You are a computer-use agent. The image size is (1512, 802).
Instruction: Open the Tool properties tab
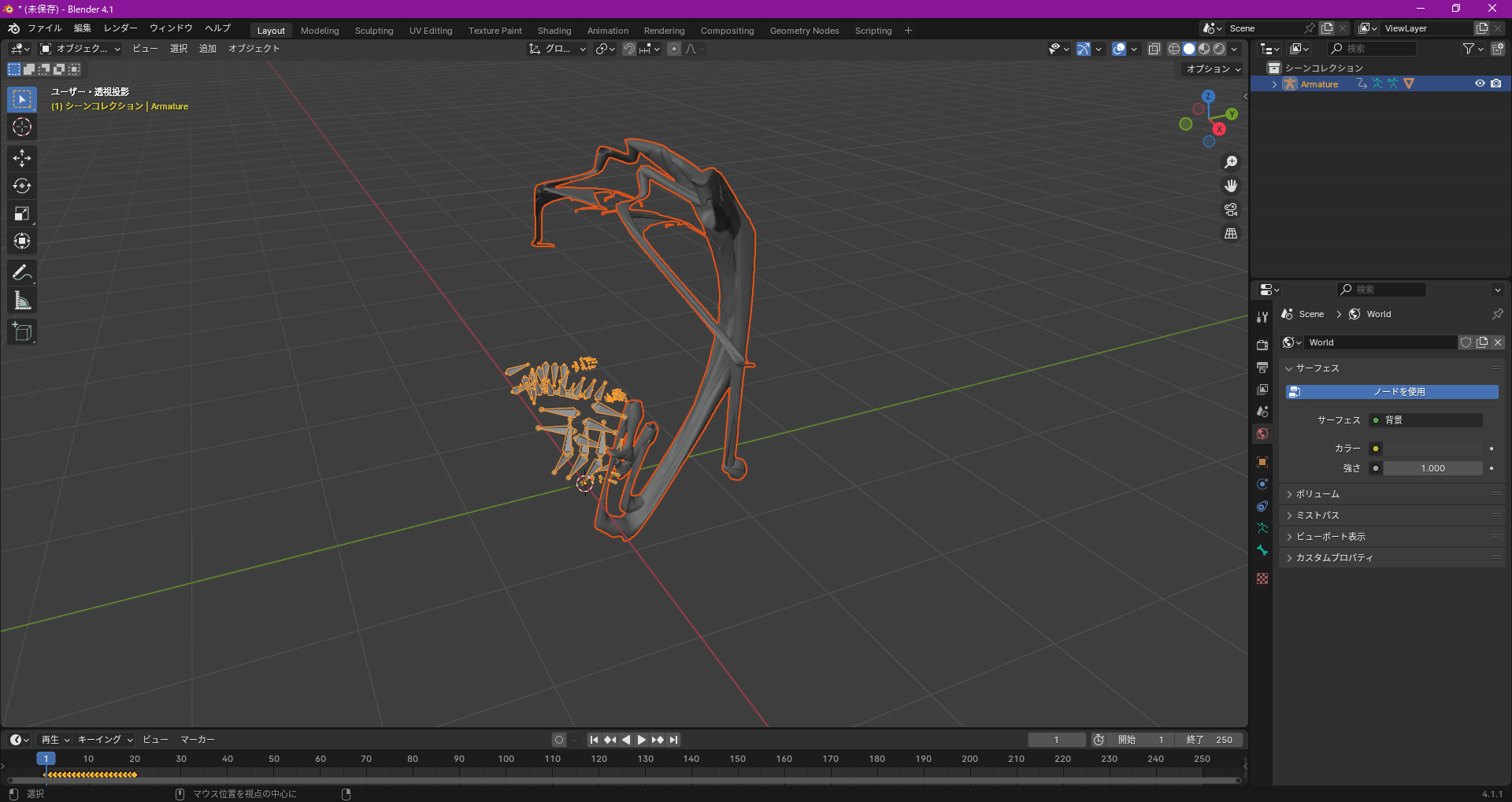coord(1262,316)
